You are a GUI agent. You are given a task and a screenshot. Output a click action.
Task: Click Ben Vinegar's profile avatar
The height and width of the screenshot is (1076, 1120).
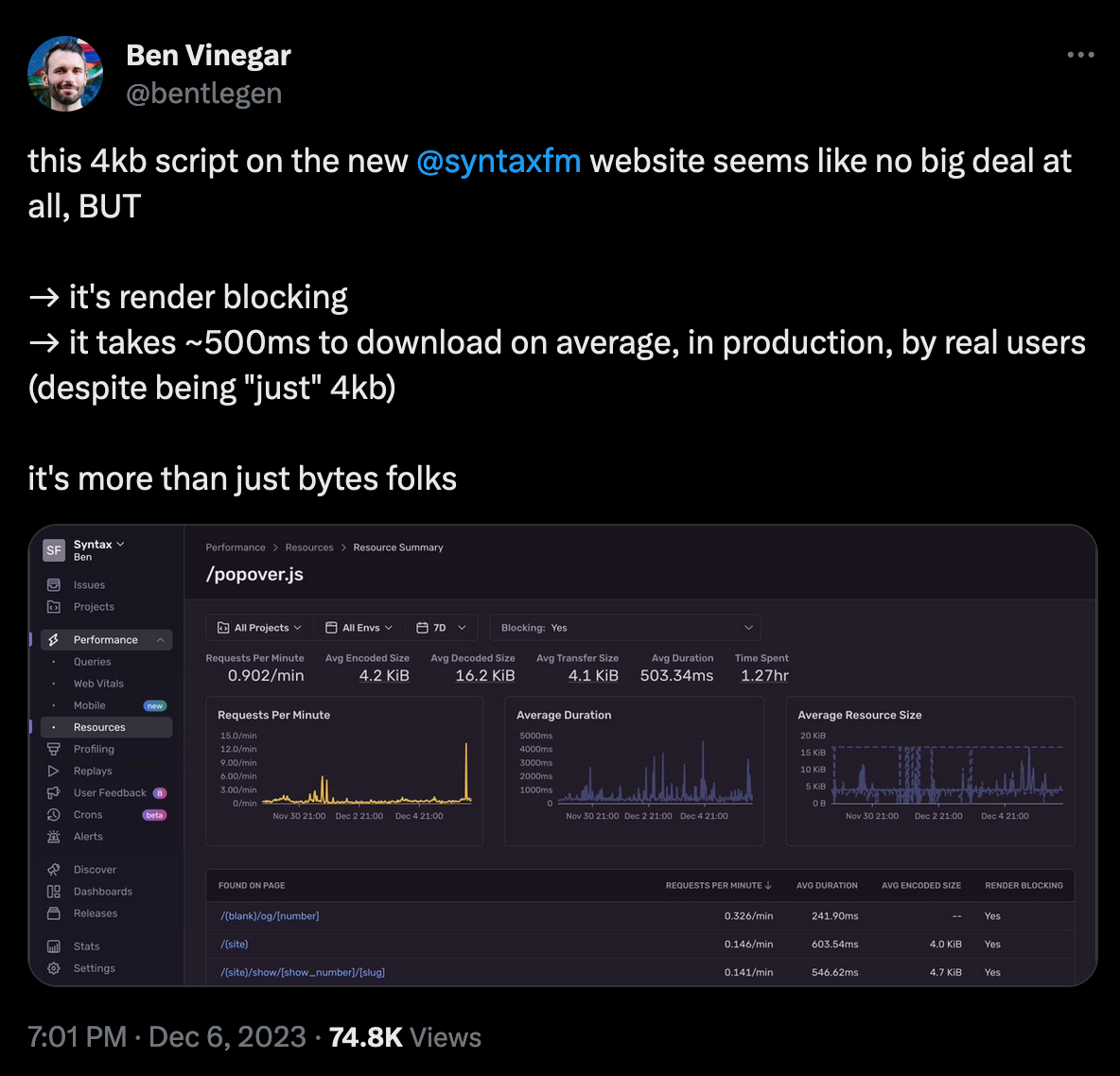pos(65,74)
